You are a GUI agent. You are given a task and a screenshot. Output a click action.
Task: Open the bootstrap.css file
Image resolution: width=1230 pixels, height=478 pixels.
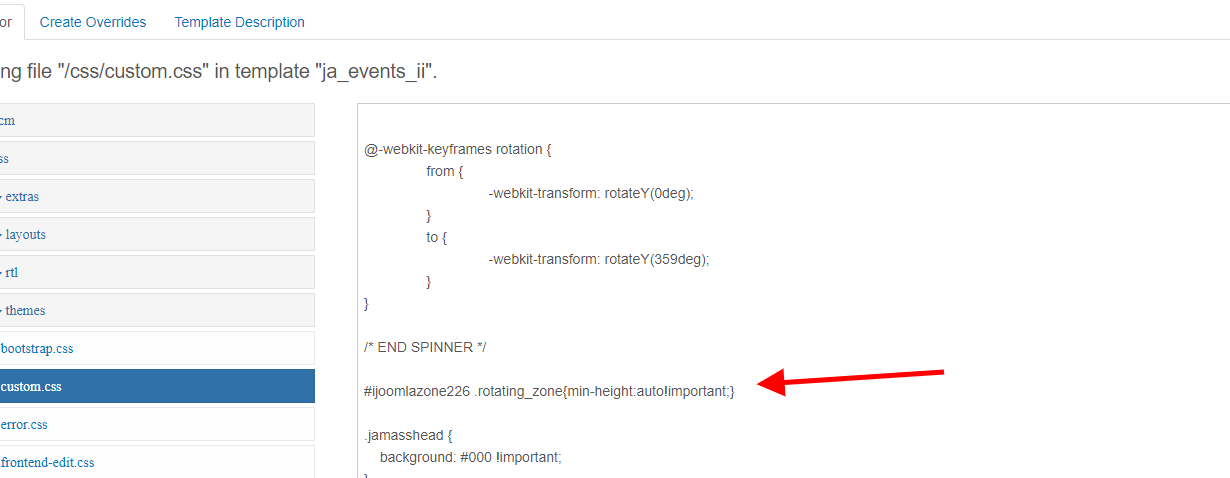point(37,349)
